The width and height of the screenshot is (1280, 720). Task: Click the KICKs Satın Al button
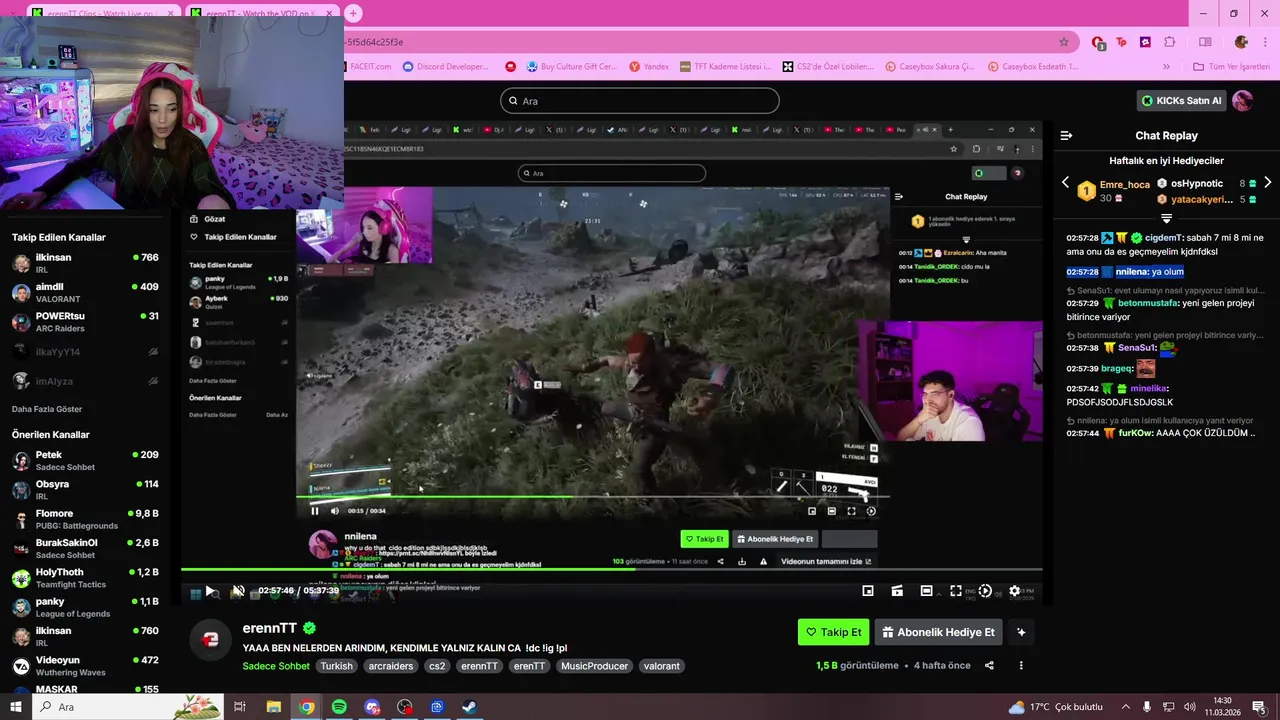pyautogui.click(x=1182, y=101)
